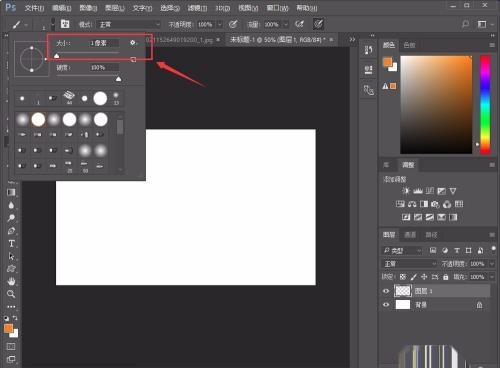
Task: Toggle pressure for opacity icon
Action: pos(233,24)
